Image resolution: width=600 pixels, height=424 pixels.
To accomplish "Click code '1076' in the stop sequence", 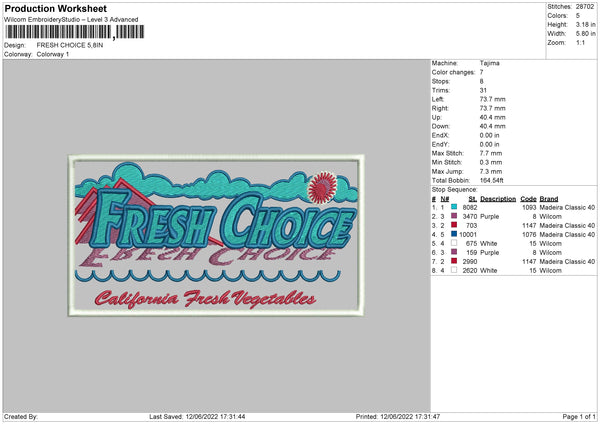I will pyautogui.click(x=529, y=235).
